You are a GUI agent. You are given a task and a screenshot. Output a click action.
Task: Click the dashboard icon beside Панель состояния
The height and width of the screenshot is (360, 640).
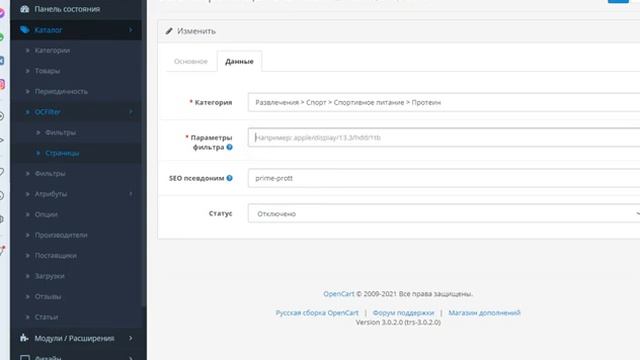tap(24, 9)
